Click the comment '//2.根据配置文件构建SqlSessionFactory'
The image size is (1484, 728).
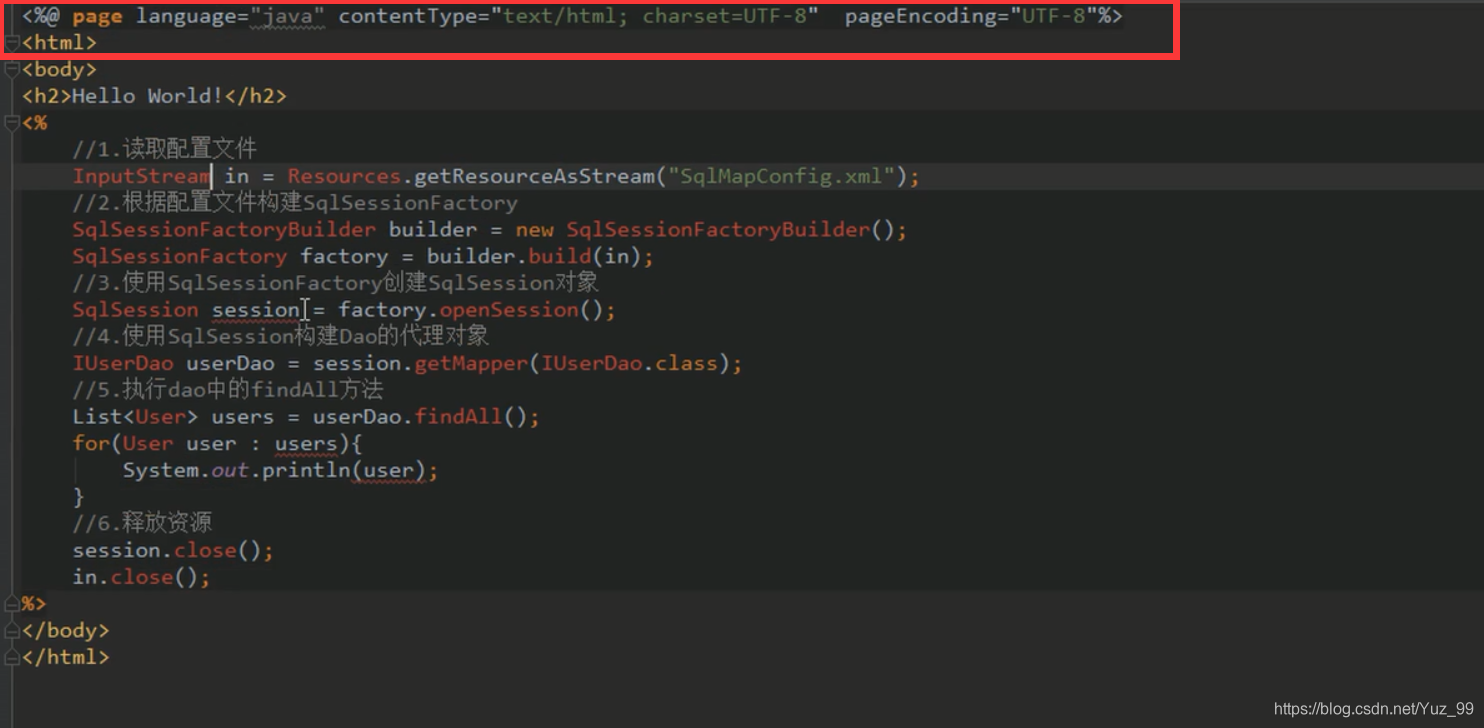[295, 203]
